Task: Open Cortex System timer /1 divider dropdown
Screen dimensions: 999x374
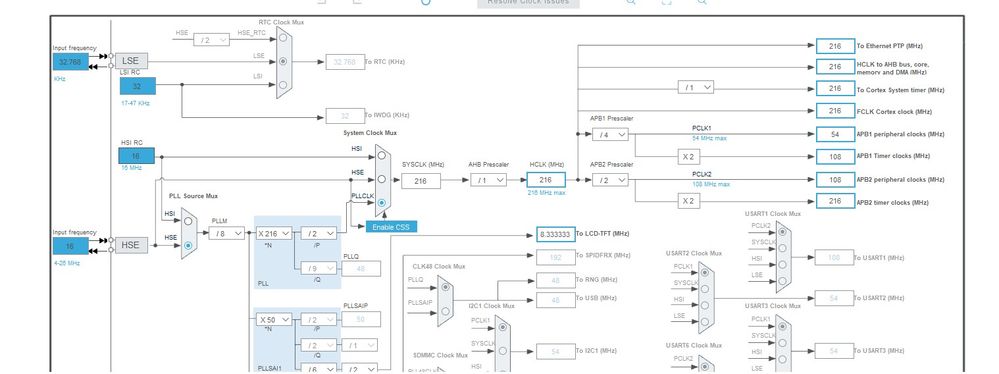Action: [x=696, y=87]
